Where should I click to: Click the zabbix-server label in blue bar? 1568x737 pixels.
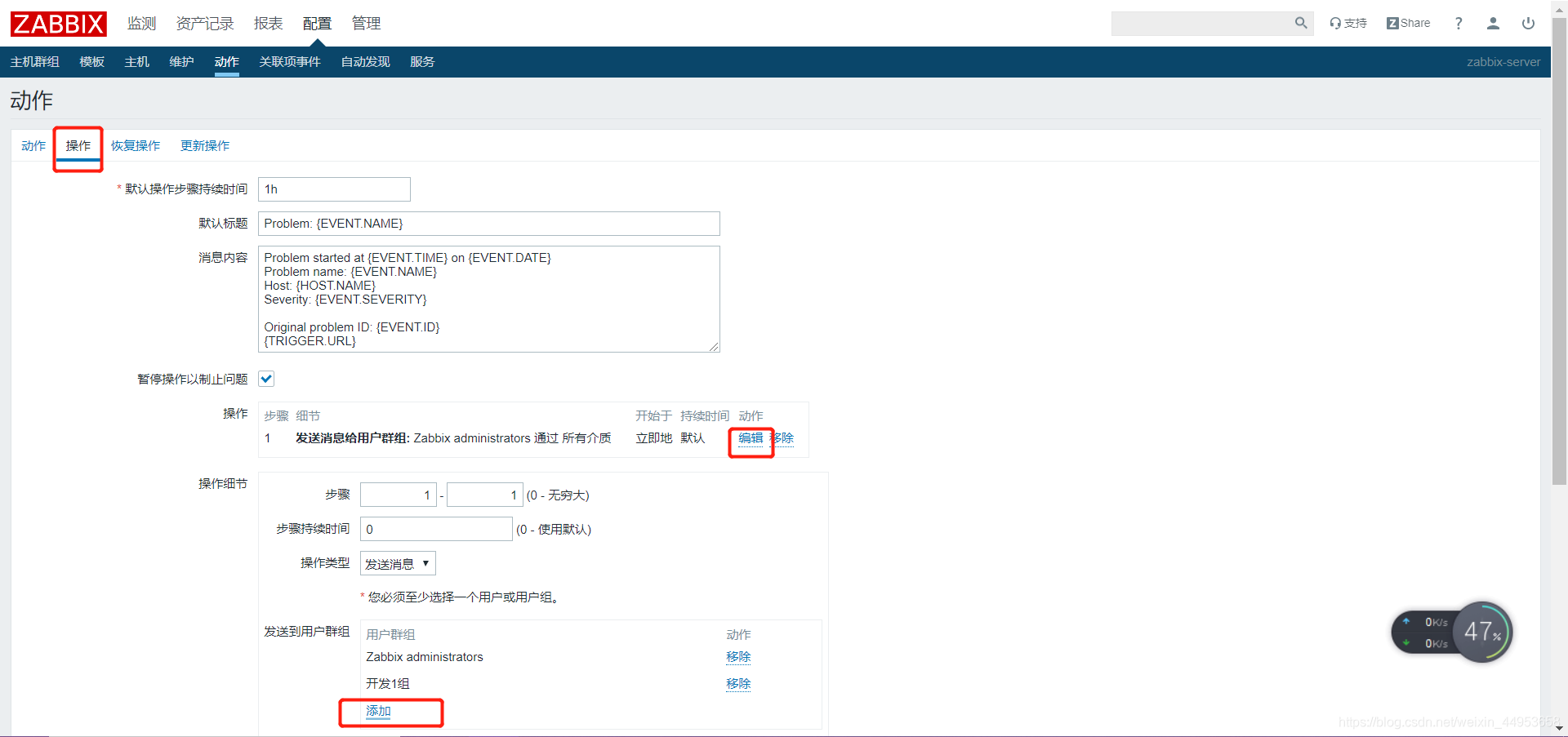pyautogui.click(x=1503, y=62)
